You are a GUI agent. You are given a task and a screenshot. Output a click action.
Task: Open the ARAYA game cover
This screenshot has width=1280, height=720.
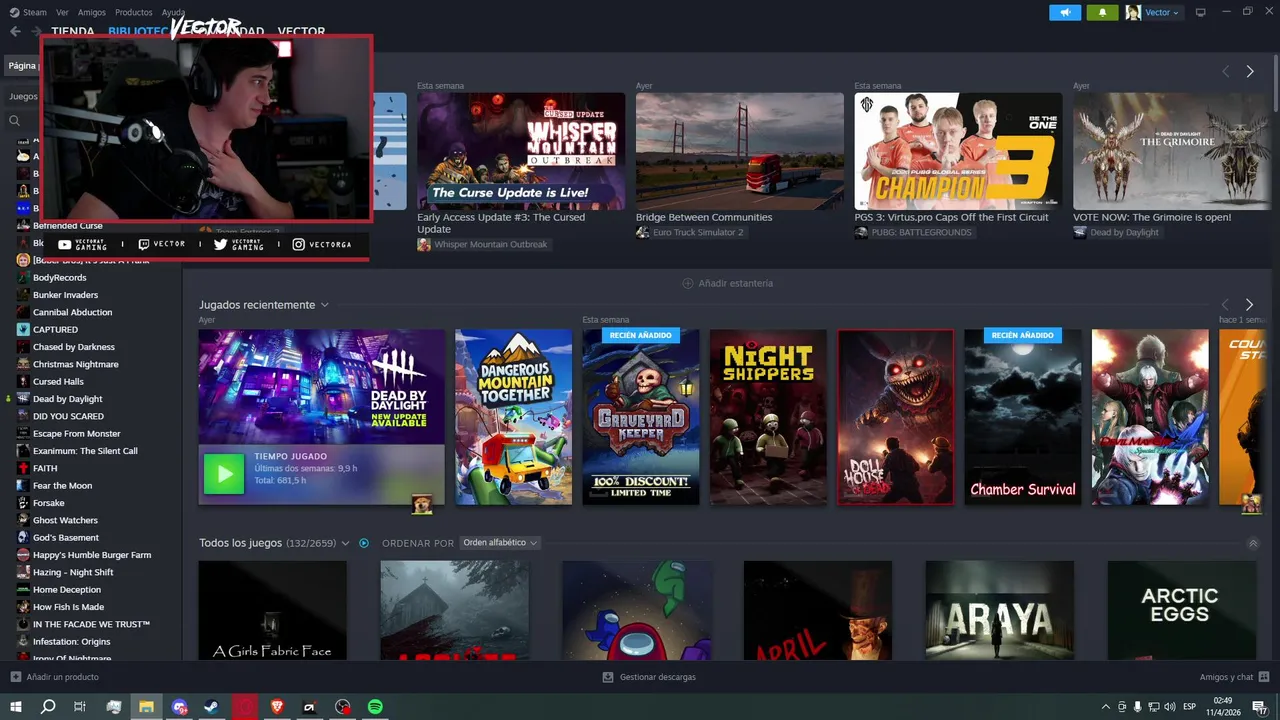pyautogui.click(x=1000, y=610)
